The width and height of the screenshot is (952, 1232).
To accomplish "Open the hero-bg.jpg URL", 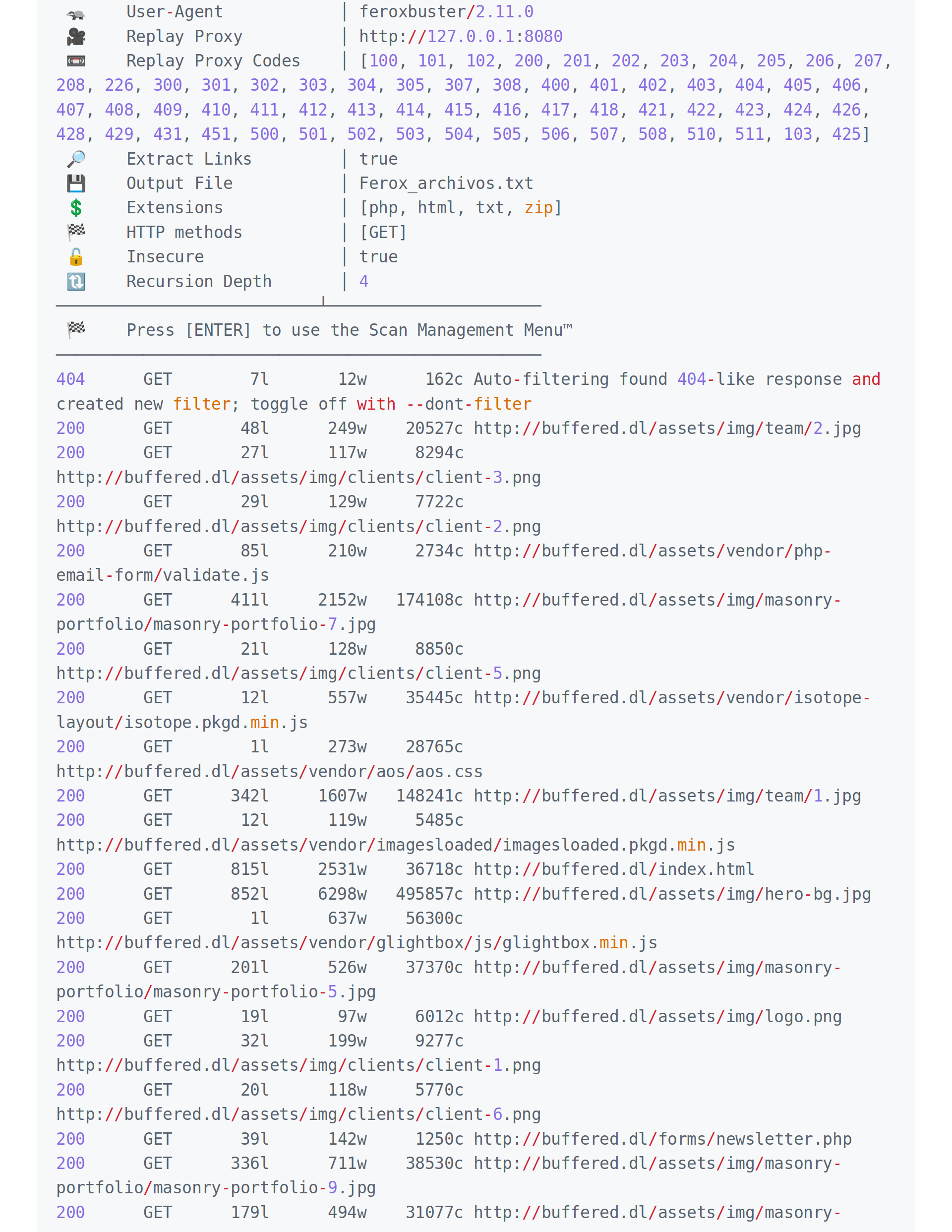I will (x=672, y=894).
